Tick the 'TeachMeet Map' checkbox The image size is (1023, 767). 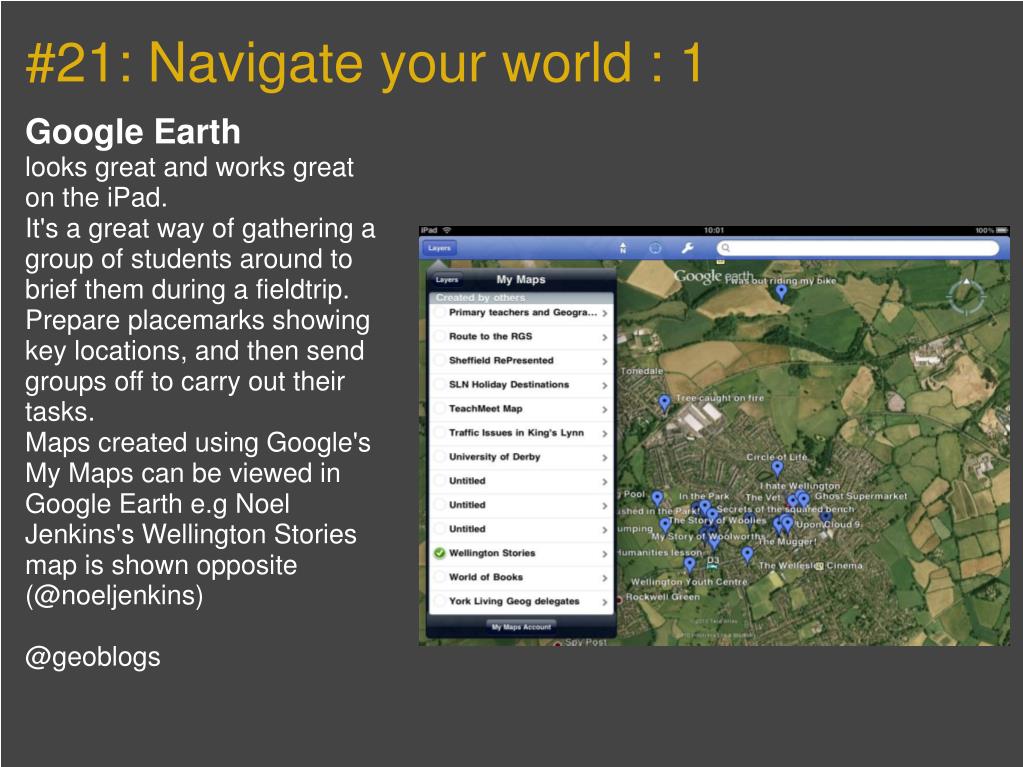(440, 409)
